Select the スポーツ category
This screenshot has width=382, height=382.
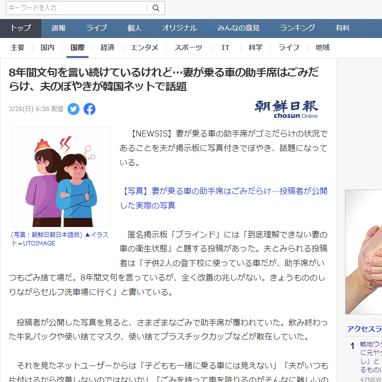click(x=188, y=48)
